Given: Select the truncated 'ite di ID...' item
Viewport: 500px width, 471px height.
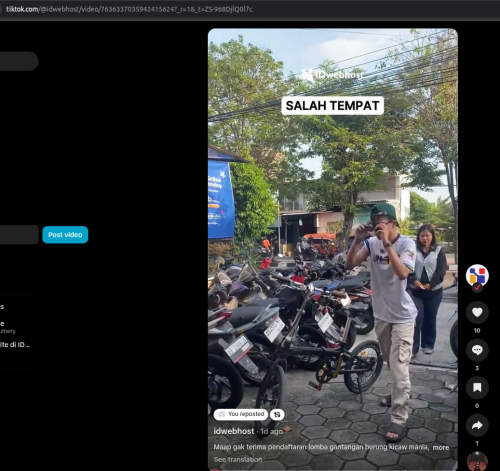Looking at the screenshot, I should pyautogui.click(x=15, y=345).
